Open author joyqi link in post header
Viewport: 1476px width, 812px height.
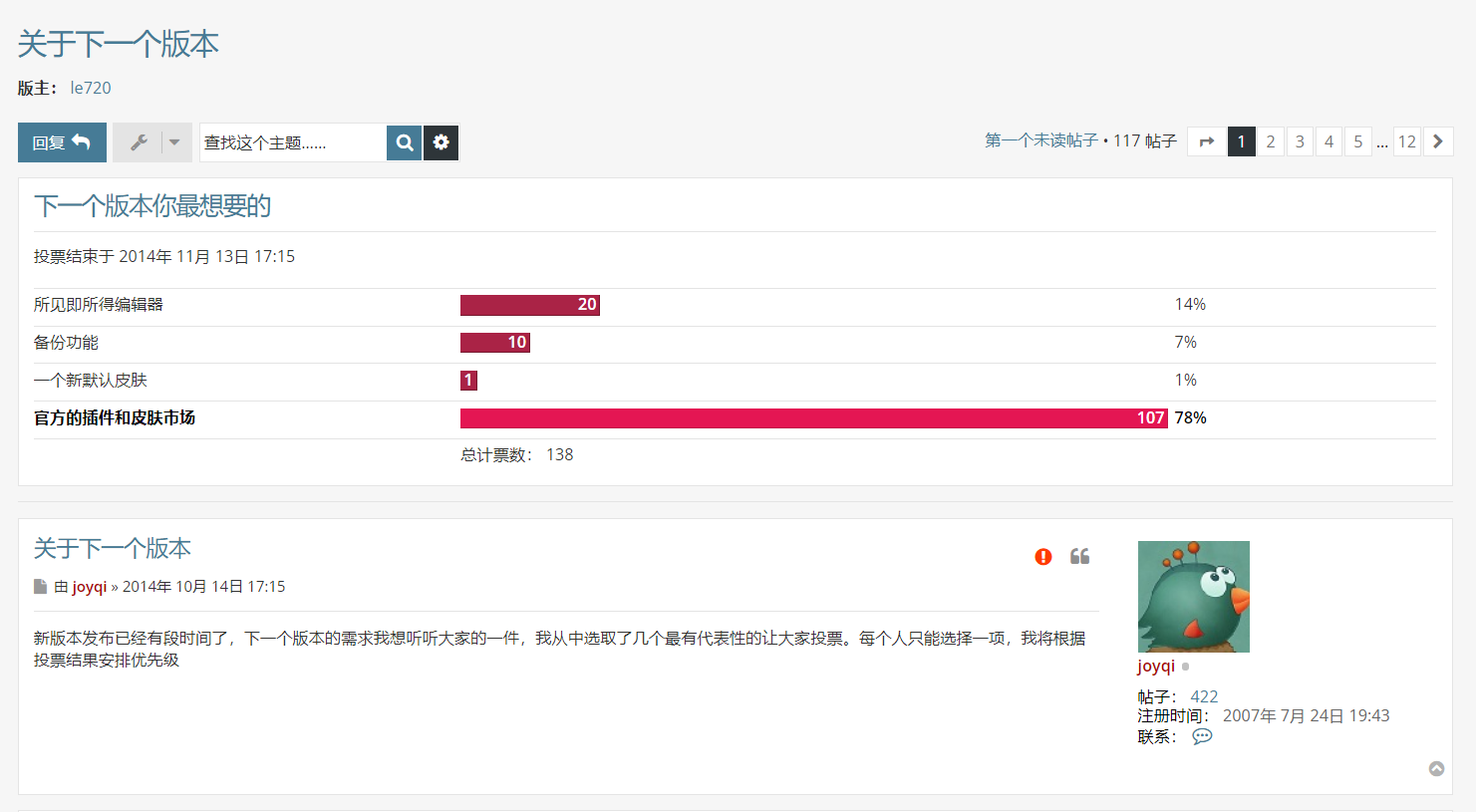[x=89, y=587]
